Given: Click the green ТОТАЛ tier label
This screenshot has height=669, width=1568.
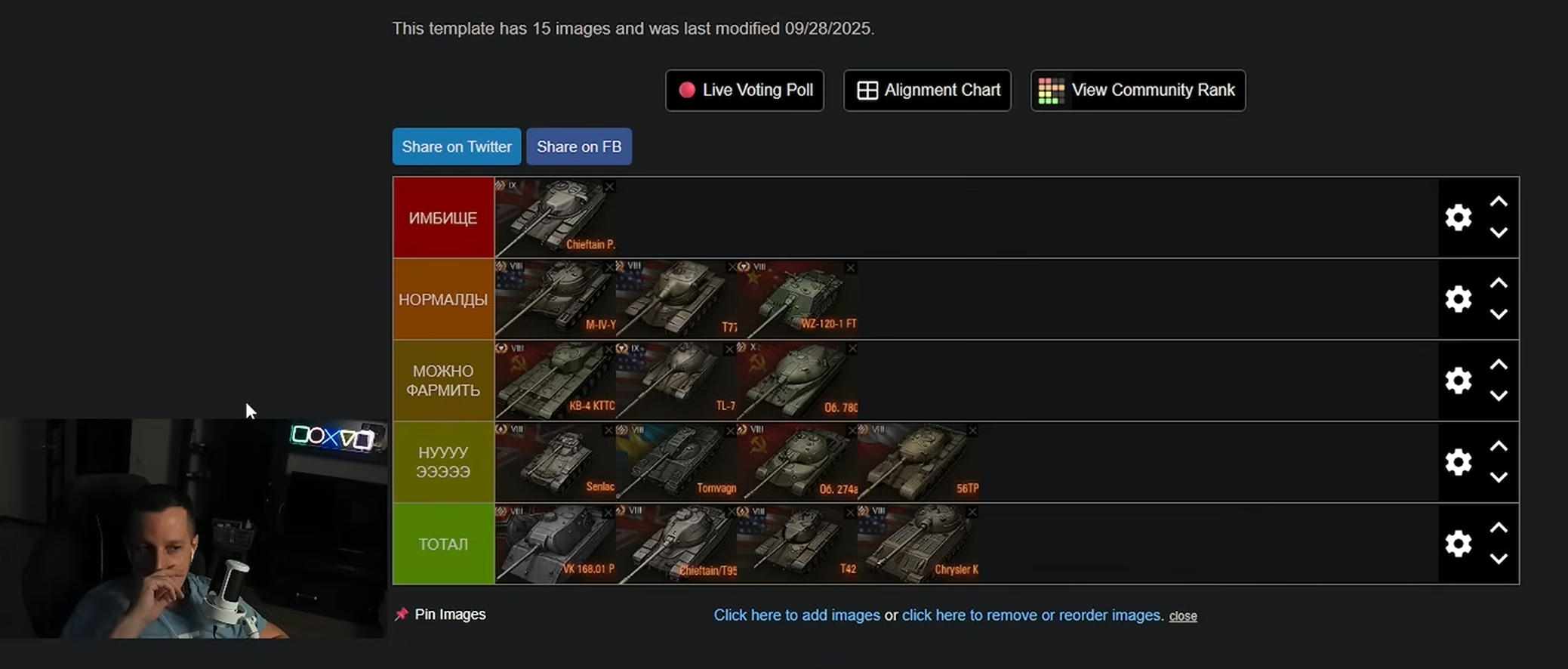Looking at the screenshot, I should (443, 544).
